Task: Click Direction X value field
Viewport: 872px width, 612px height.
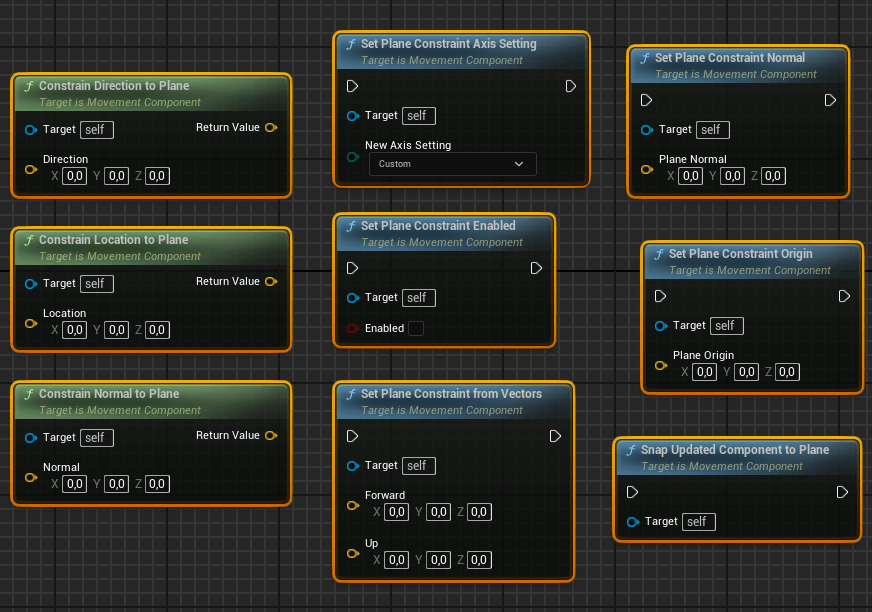Action: 74,176
